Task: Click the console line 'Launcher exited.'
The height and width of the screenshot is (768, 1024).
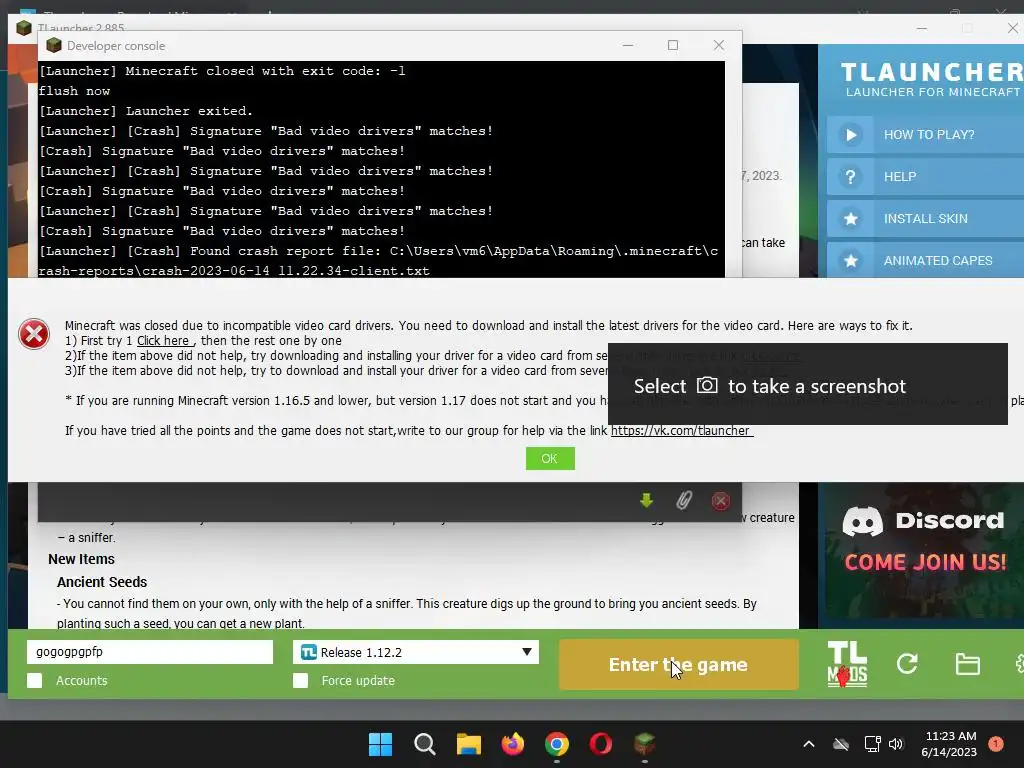Action: point(146,111)
